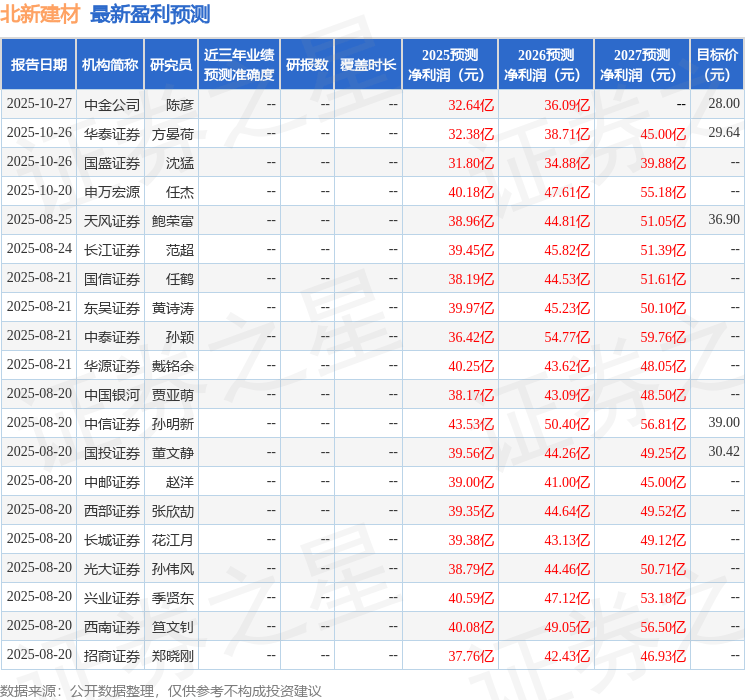The image size is (745, 700).
Task: Click the 覆盖时长 column header
Action: point(367,64)
